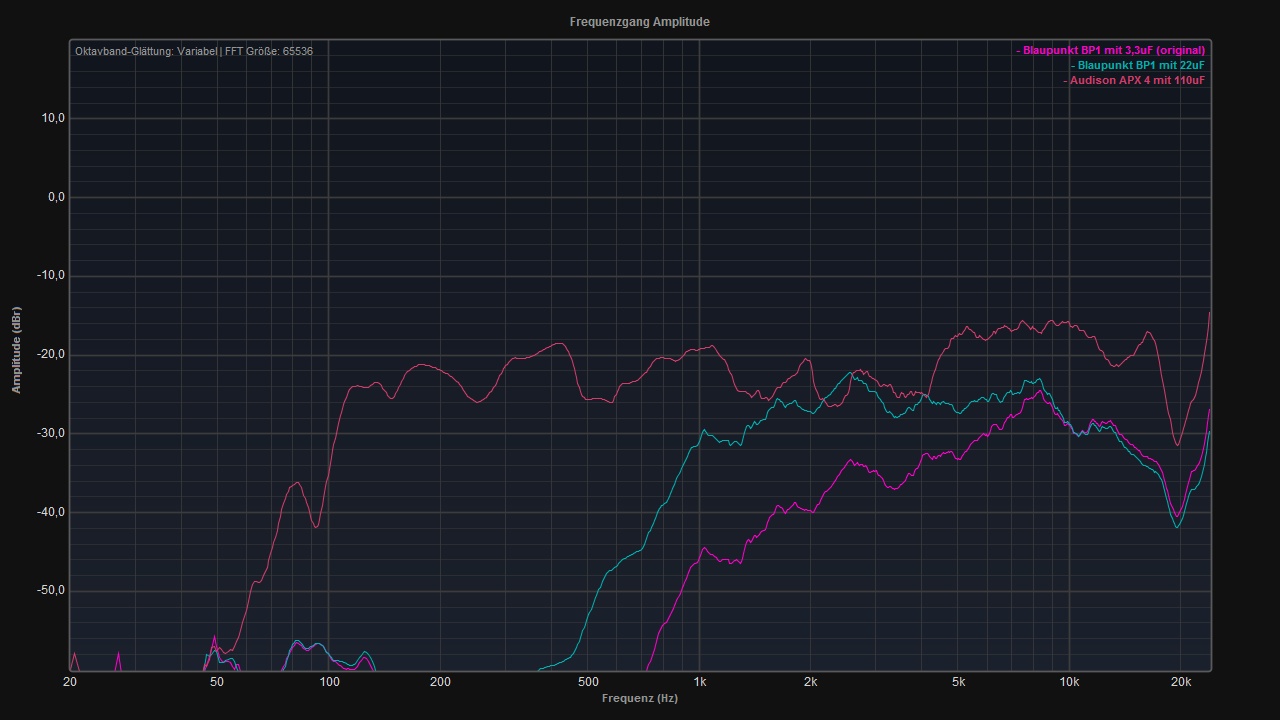
Task: Click the "Frequenzgang Amplitude" chart title
Action: [639, 22]
